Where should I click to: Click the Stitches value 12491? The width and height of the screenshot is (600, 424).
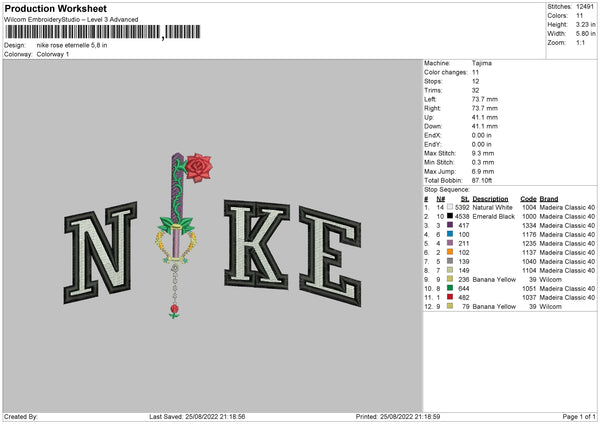[585, 7]
